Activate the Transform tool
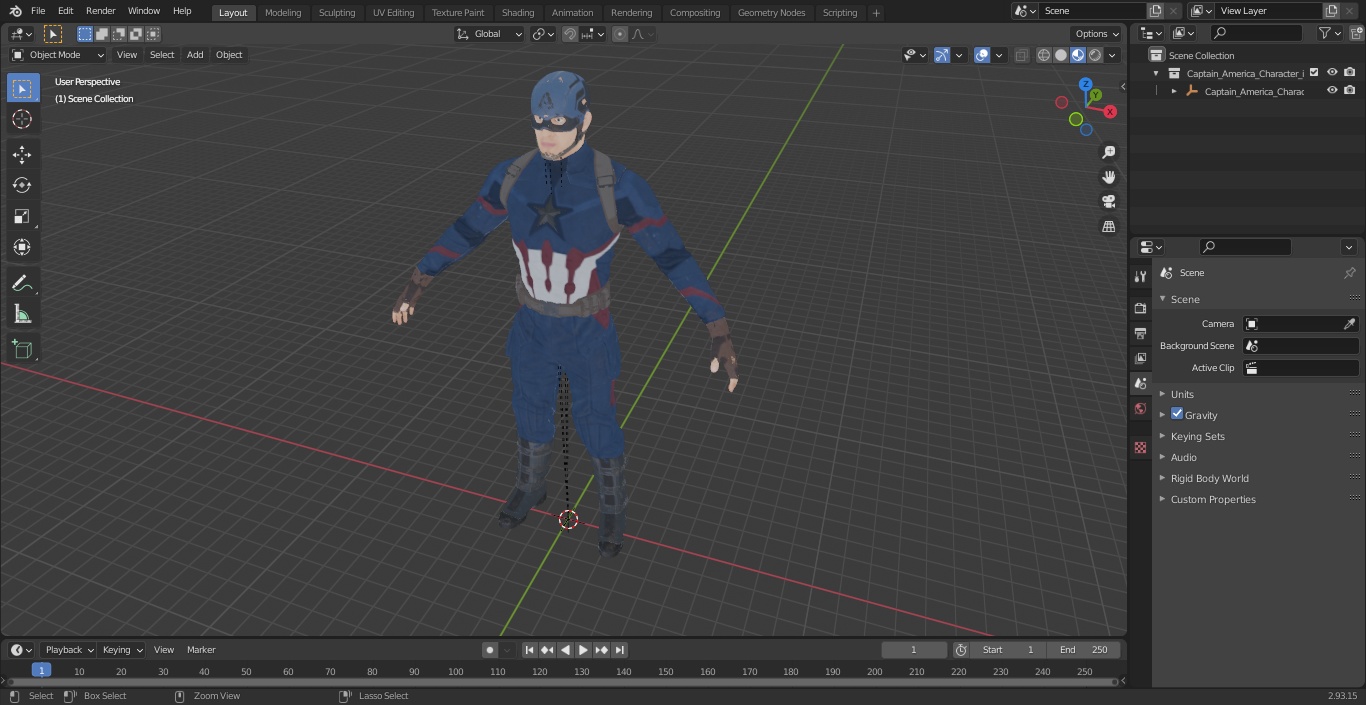This screenshot has height=705, width=1366. coord(22,247)
